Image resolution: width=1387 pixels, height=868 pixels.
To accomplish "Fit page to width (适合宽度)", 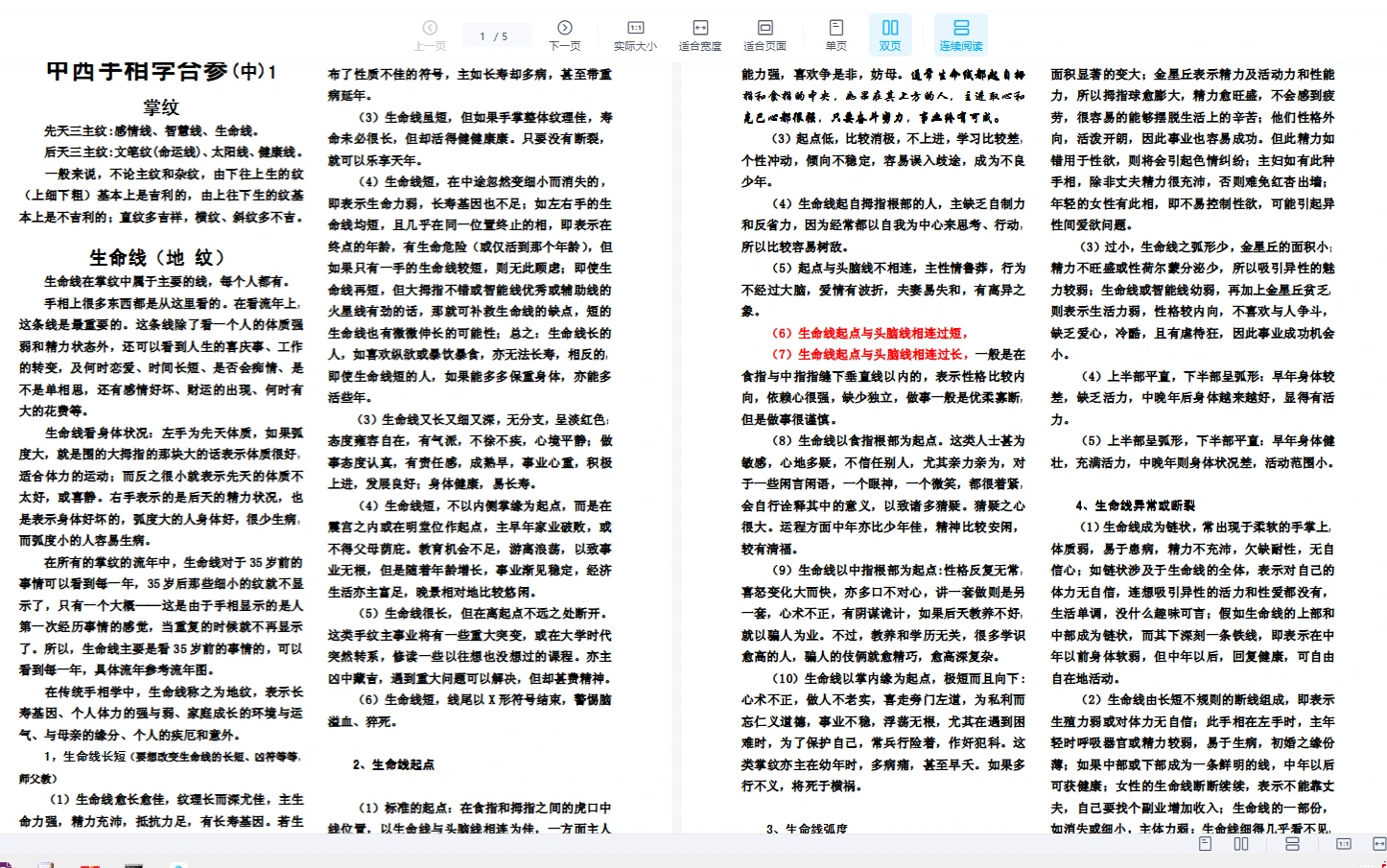I will (x=700, y=35).
